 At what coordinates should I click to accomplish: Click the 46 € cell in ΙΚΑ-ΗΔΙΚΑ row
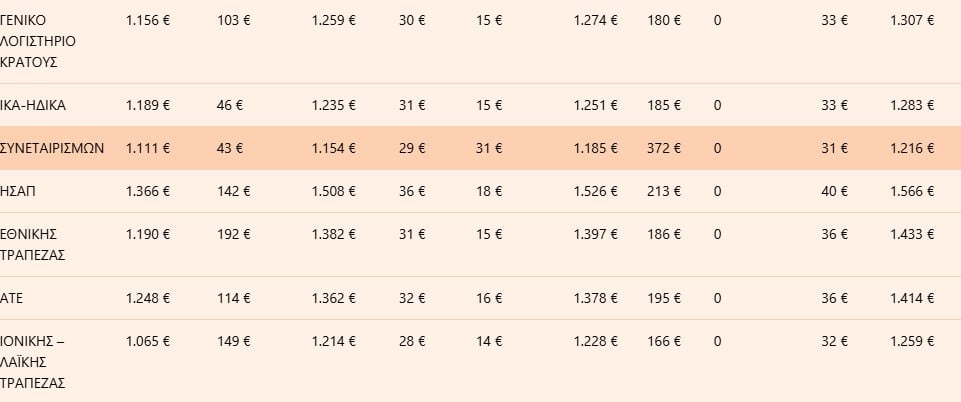pos(230,105)
